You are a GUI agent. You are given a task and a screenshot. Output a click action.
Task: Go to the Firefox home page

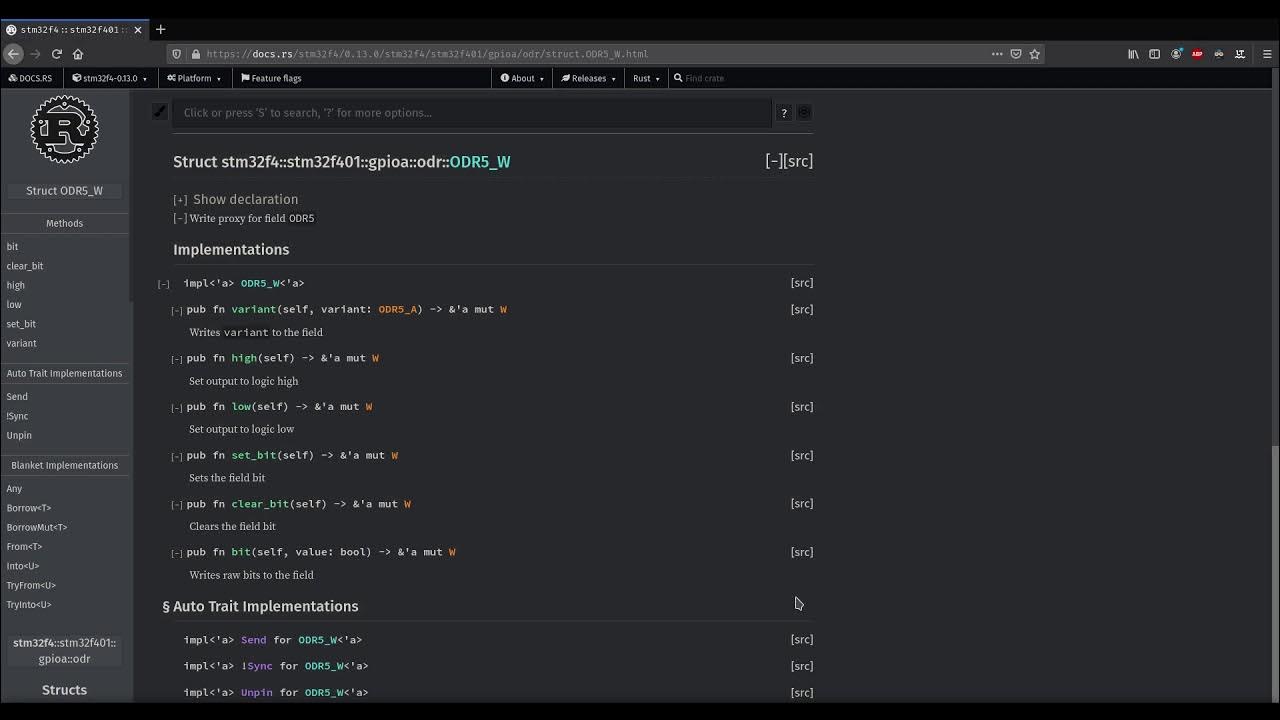pos(78,54)
